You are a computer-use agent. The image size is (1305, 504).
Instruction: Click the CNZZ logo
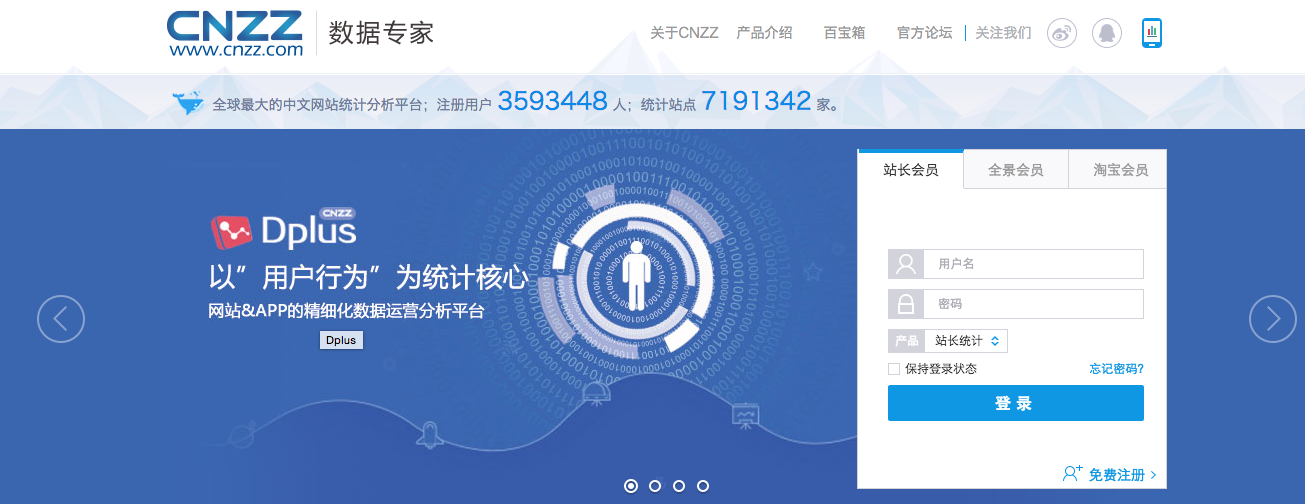pyautogui.click(x=235, y=33)
